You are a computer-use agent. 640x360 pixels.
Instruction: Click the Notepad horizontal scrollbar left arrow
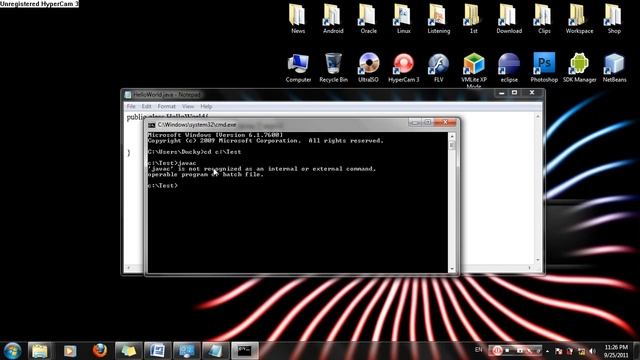click(x=129, y=268)
